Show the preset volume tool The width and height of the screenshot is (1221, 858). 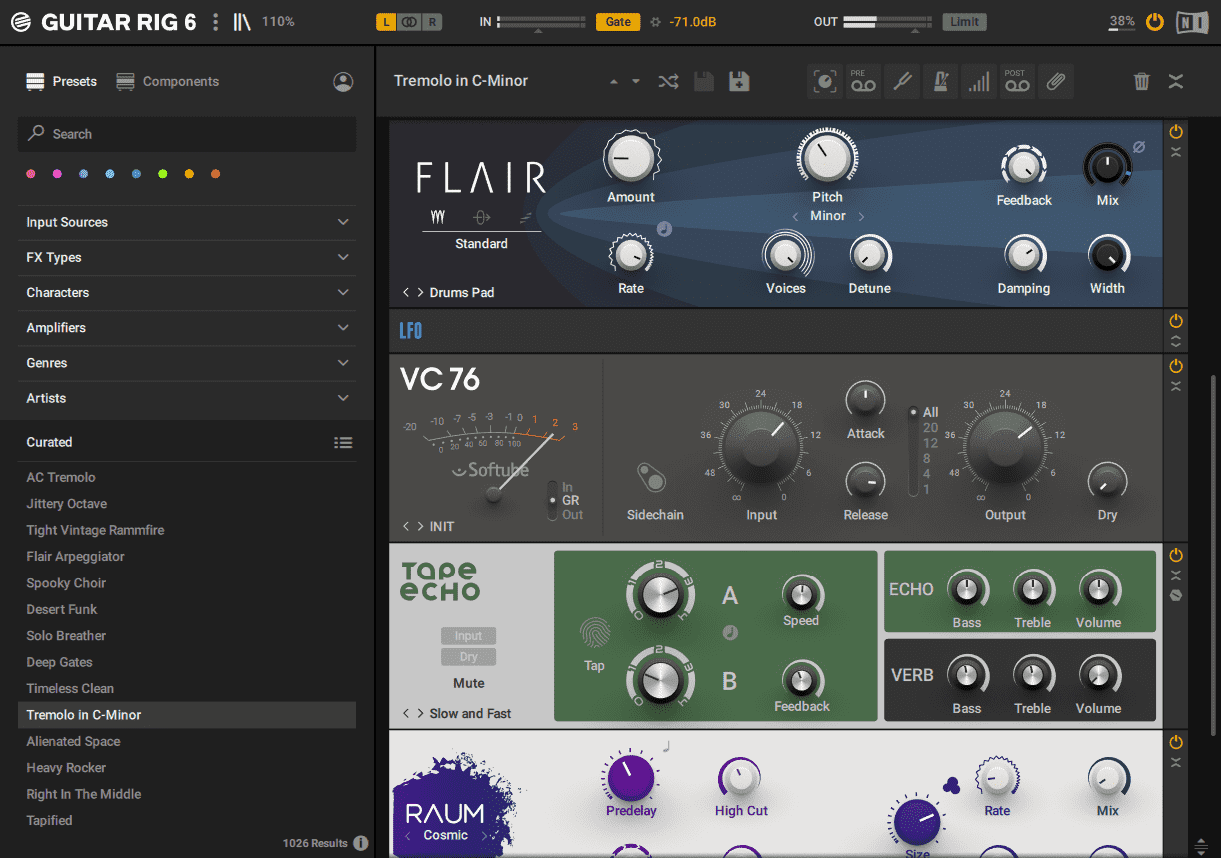tap(978, 82)
